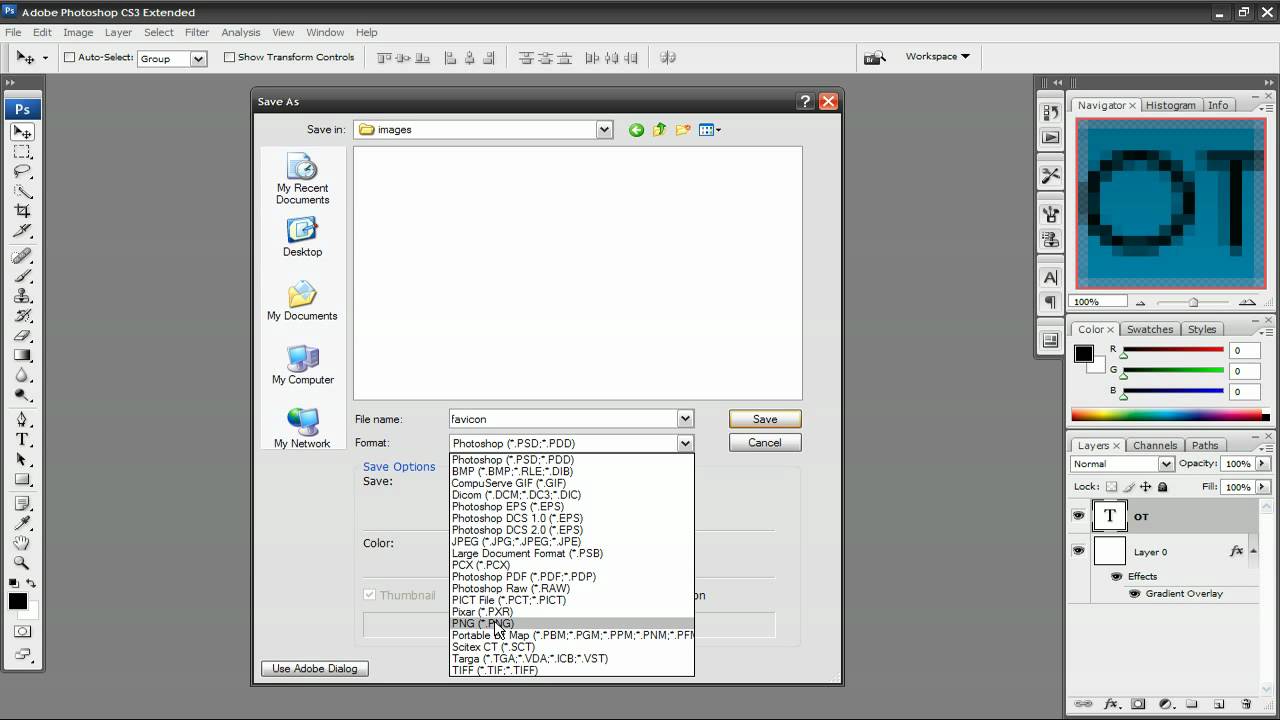This screenshot has width=1280, height=720.
Task: Open Character panel from dock
Action: [1050, 277]
